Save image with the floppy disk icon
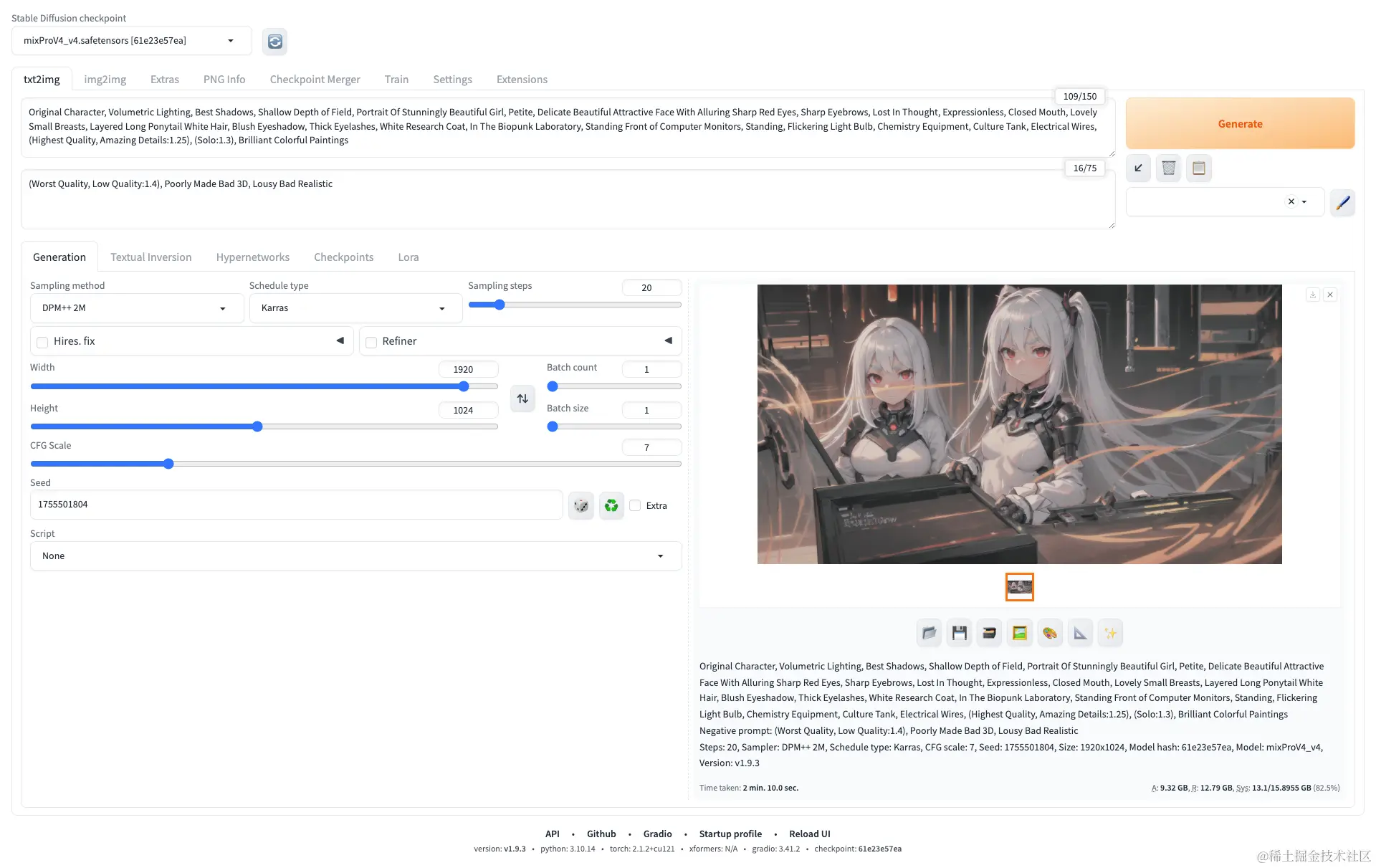This screenshot has width=1376, height=868. [959, 633]
